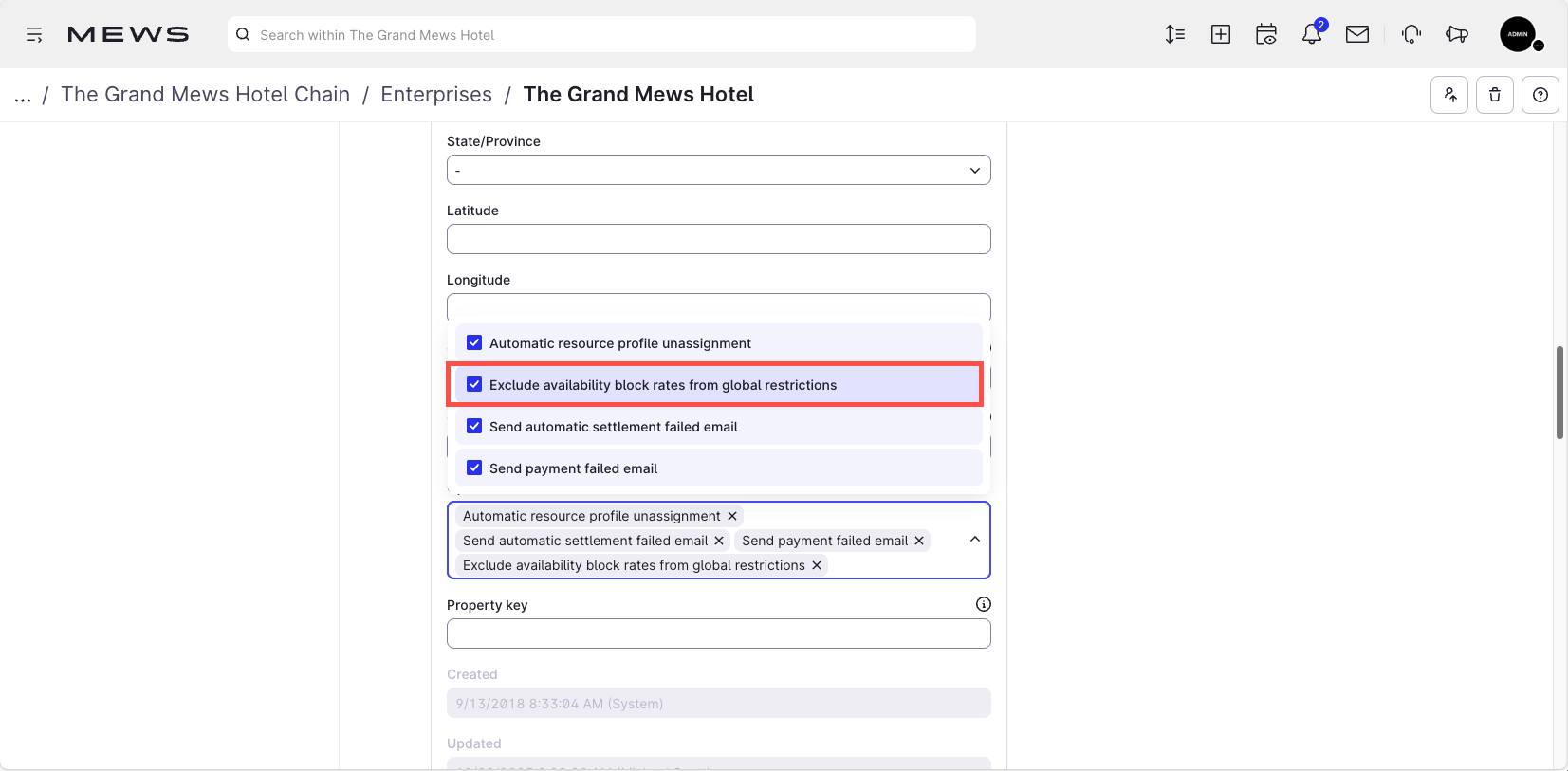Open notifications bell icon
The width and height of the screenshot is (1568, 771).
pyautogui.click(x=1312, y=34)
